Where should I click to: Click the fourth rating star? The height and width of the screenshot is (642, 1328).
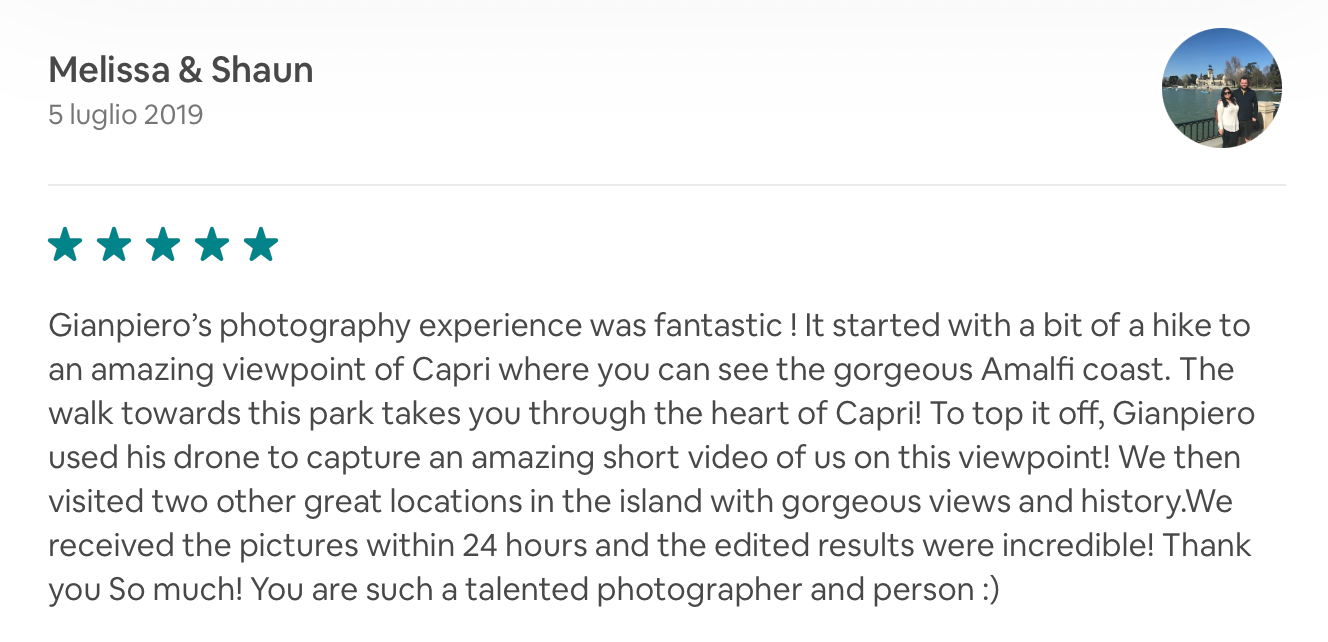click(x=211, y=245)
